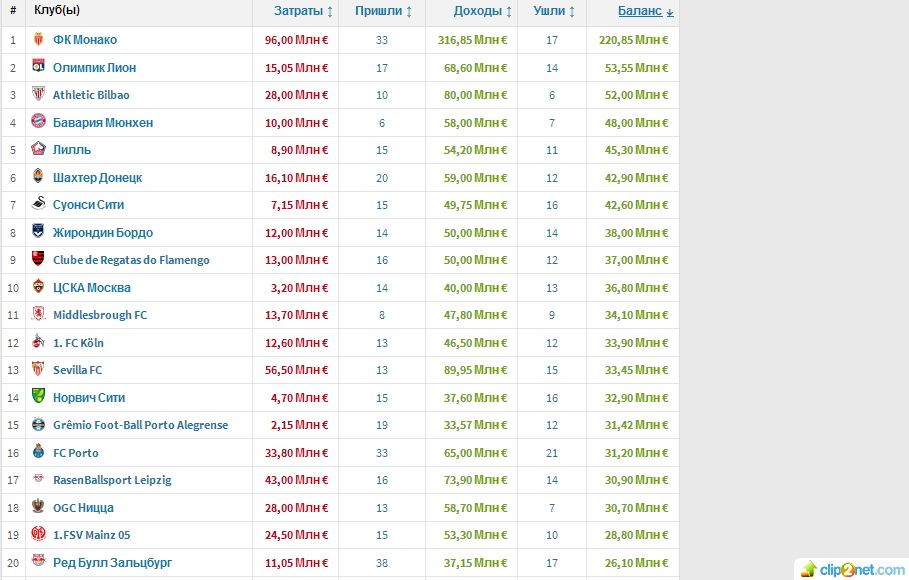The image size is (909, 580).
Task: Click Salzburg's 38 arrivals count
Action: pos(381,563)
